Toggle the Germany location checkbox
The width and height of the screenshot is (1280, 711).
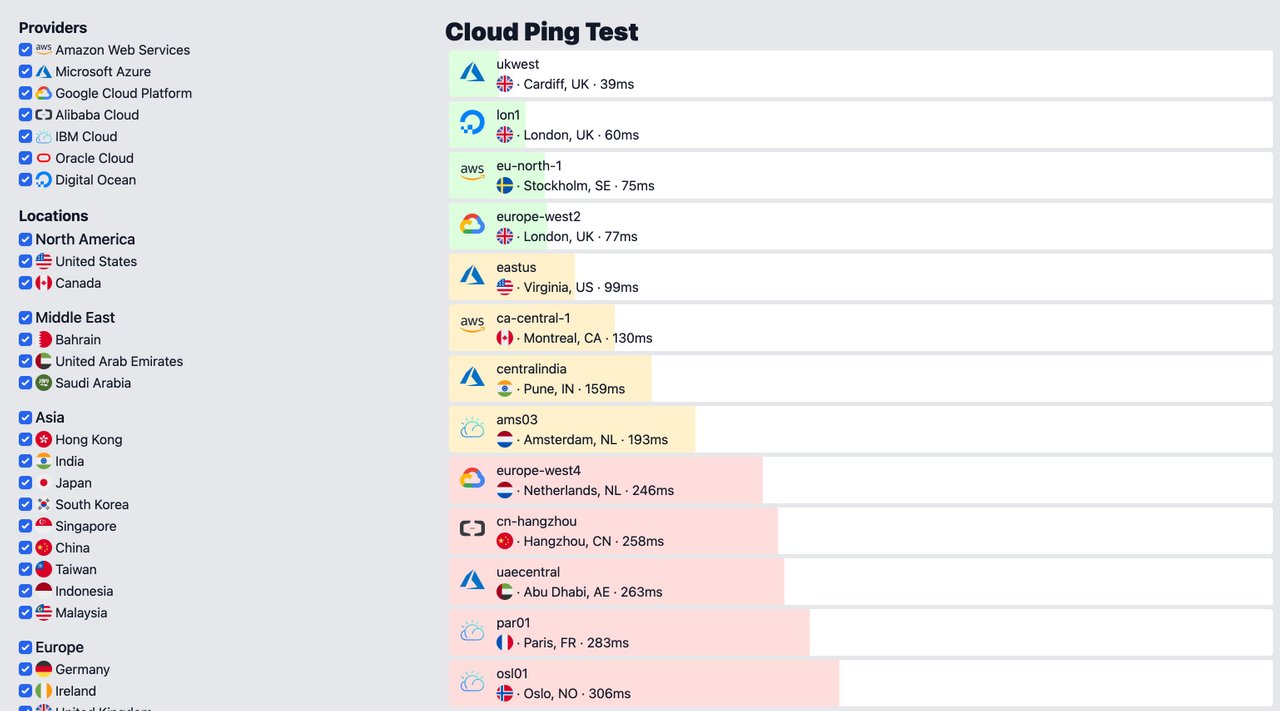click(26, 670)
